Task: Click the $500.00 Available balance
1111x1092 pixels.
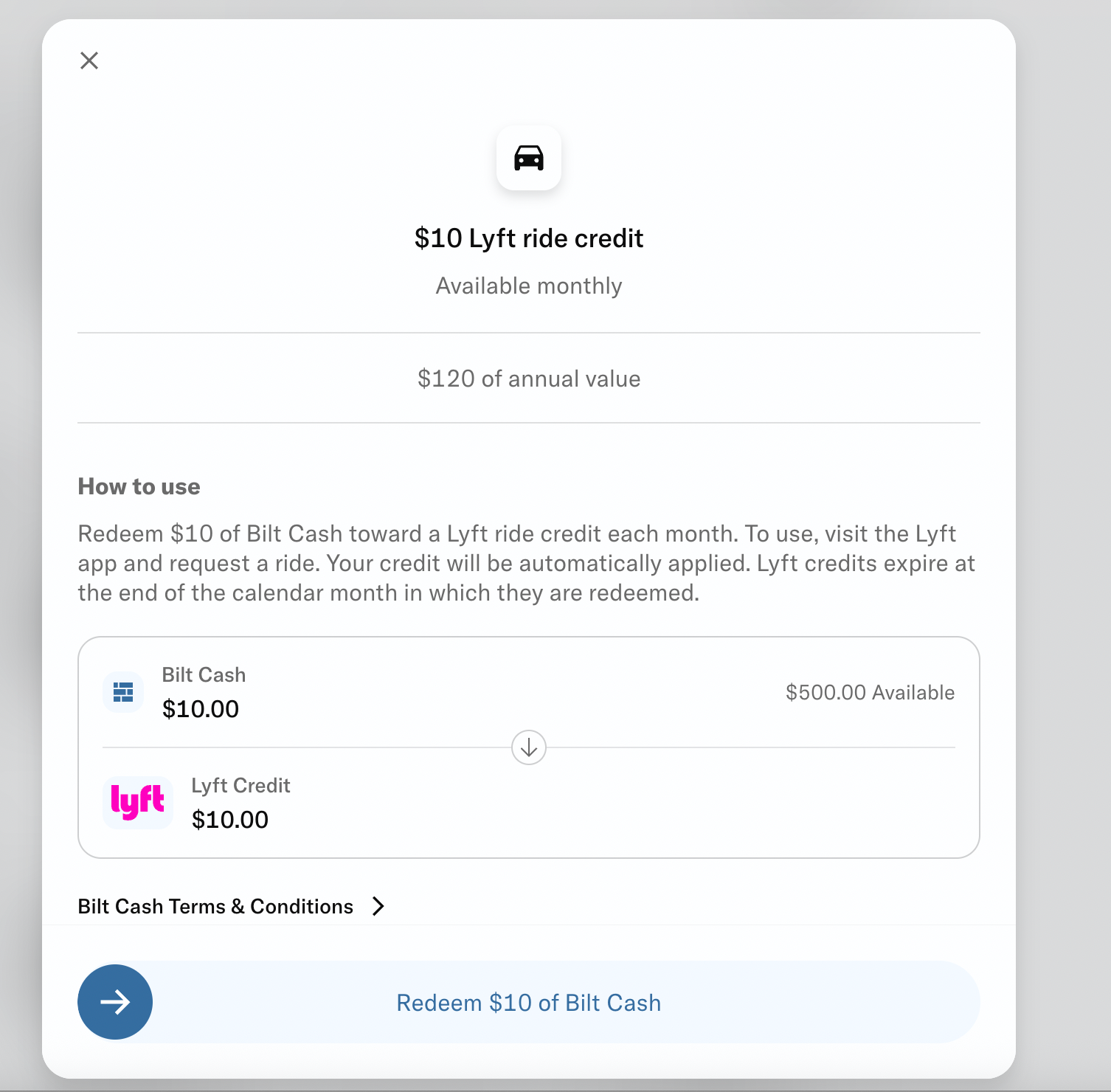Action: (x=871, y=692)
